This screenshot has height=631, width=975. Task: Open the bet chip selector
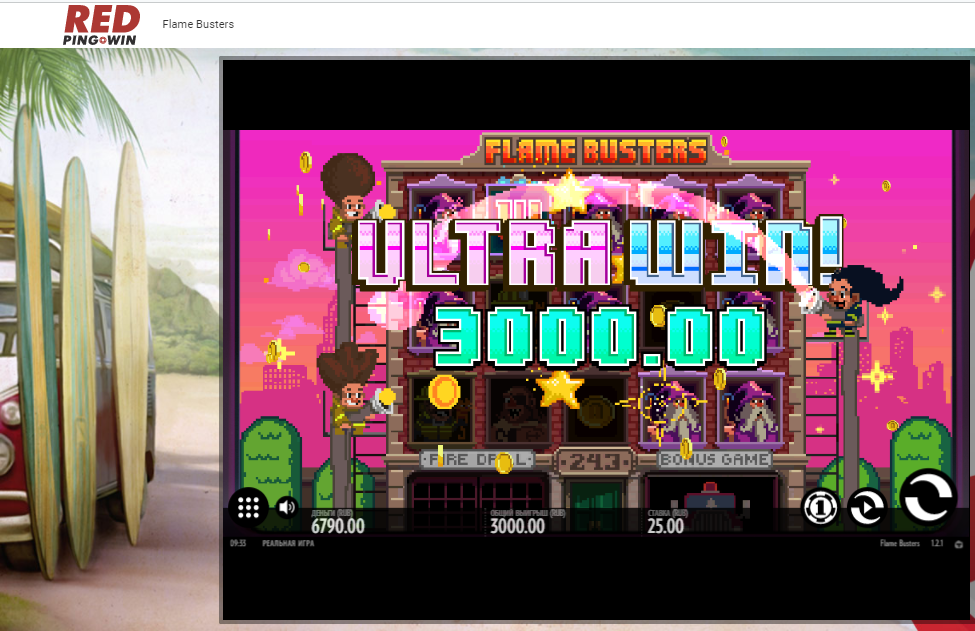[820, 508]
